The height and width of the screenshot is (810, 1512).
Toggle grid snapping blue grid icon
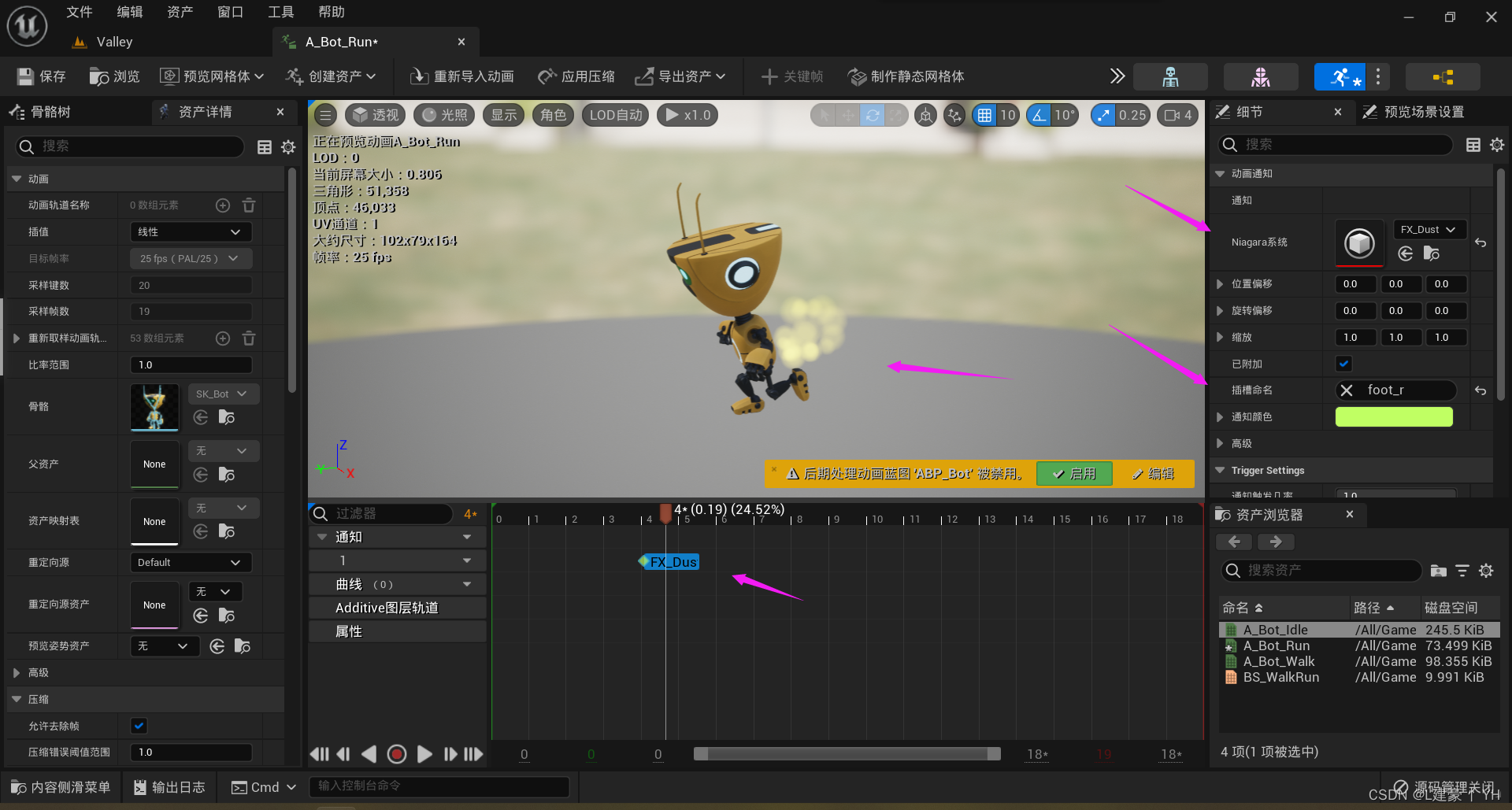[984, 115]
